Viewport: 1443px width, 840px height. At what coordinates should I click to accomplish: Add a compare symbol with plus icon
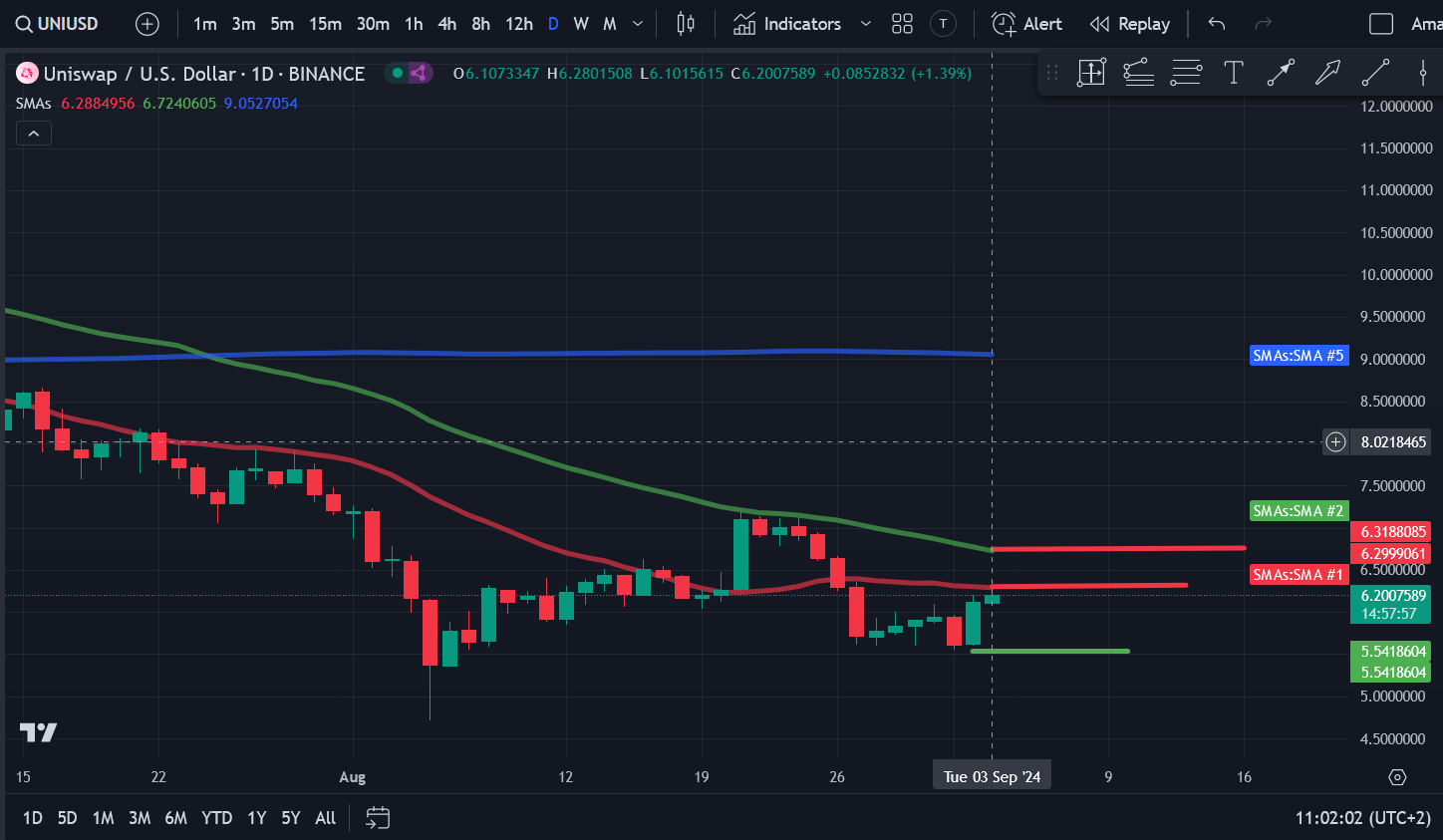pyautogui.click(x=147, y=24)
